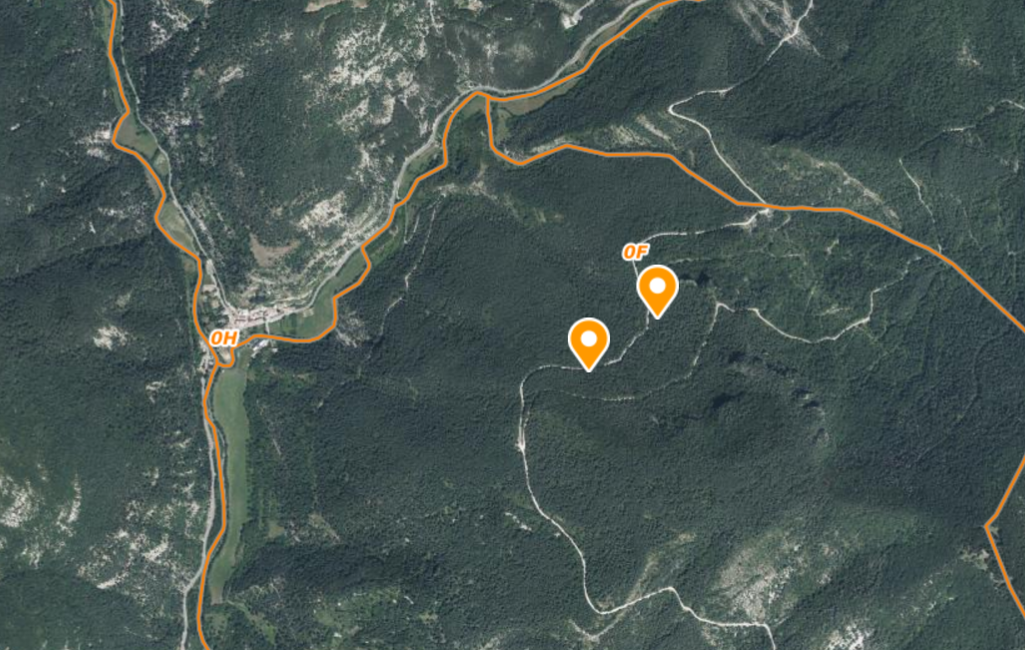The image size is (1025, 650).
Task: Click the 0F section label
Action: point(635,252)
